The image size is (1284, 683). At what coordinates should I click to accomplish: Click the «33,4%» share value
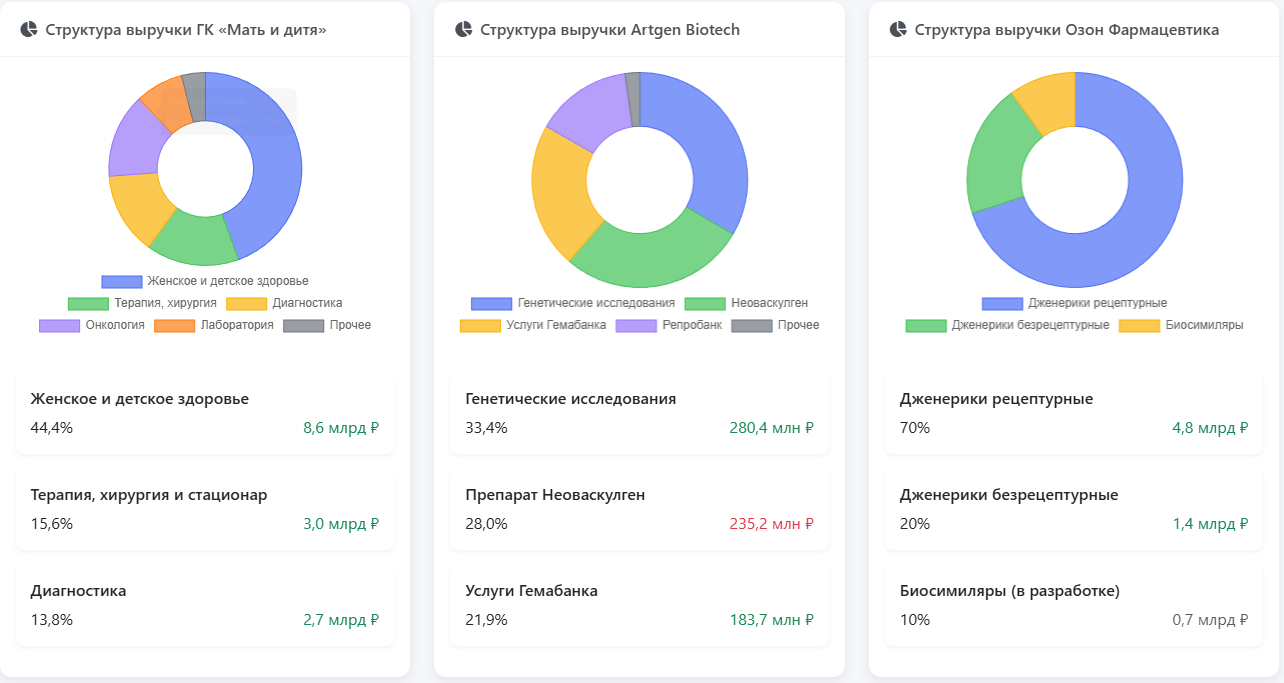click(487, 427)
